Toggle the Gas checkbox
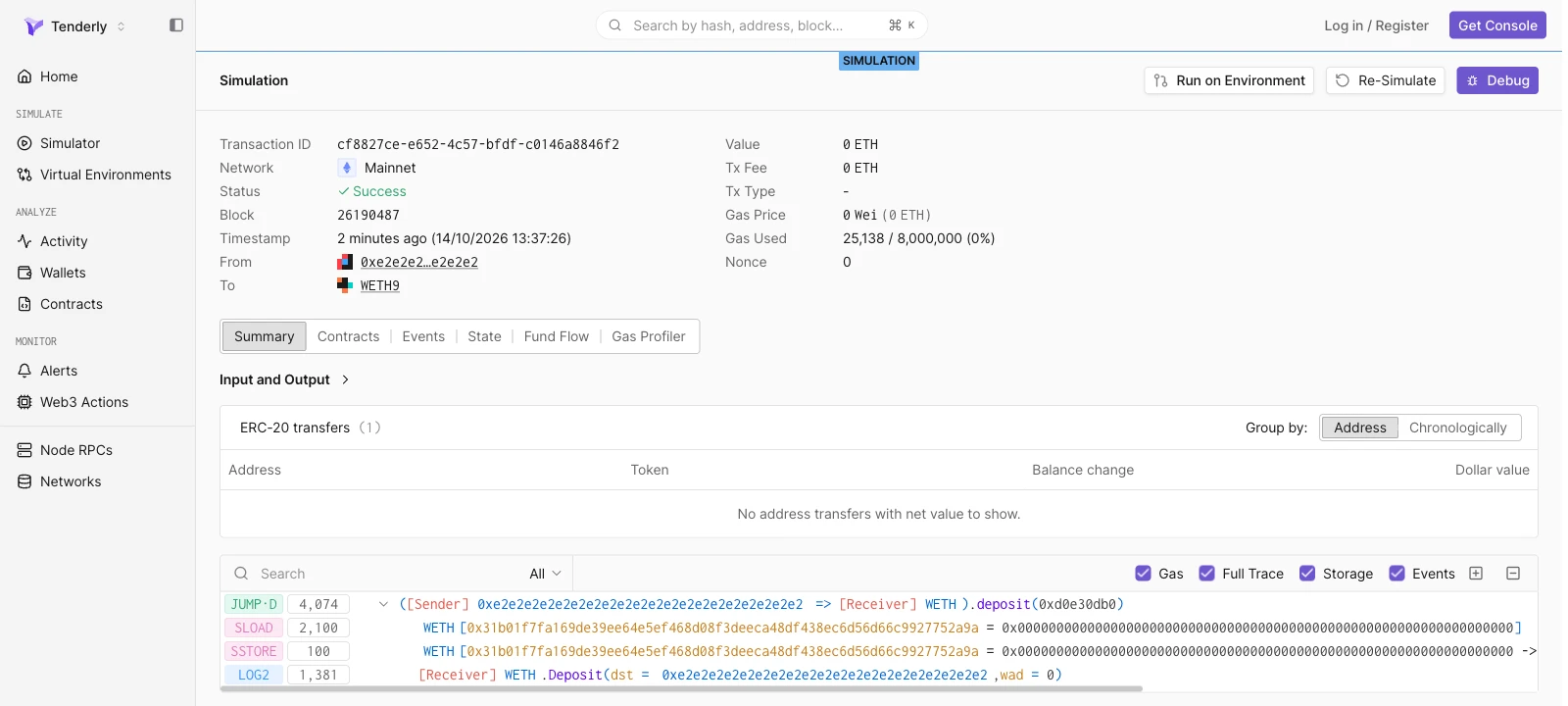 (1143, 574)
